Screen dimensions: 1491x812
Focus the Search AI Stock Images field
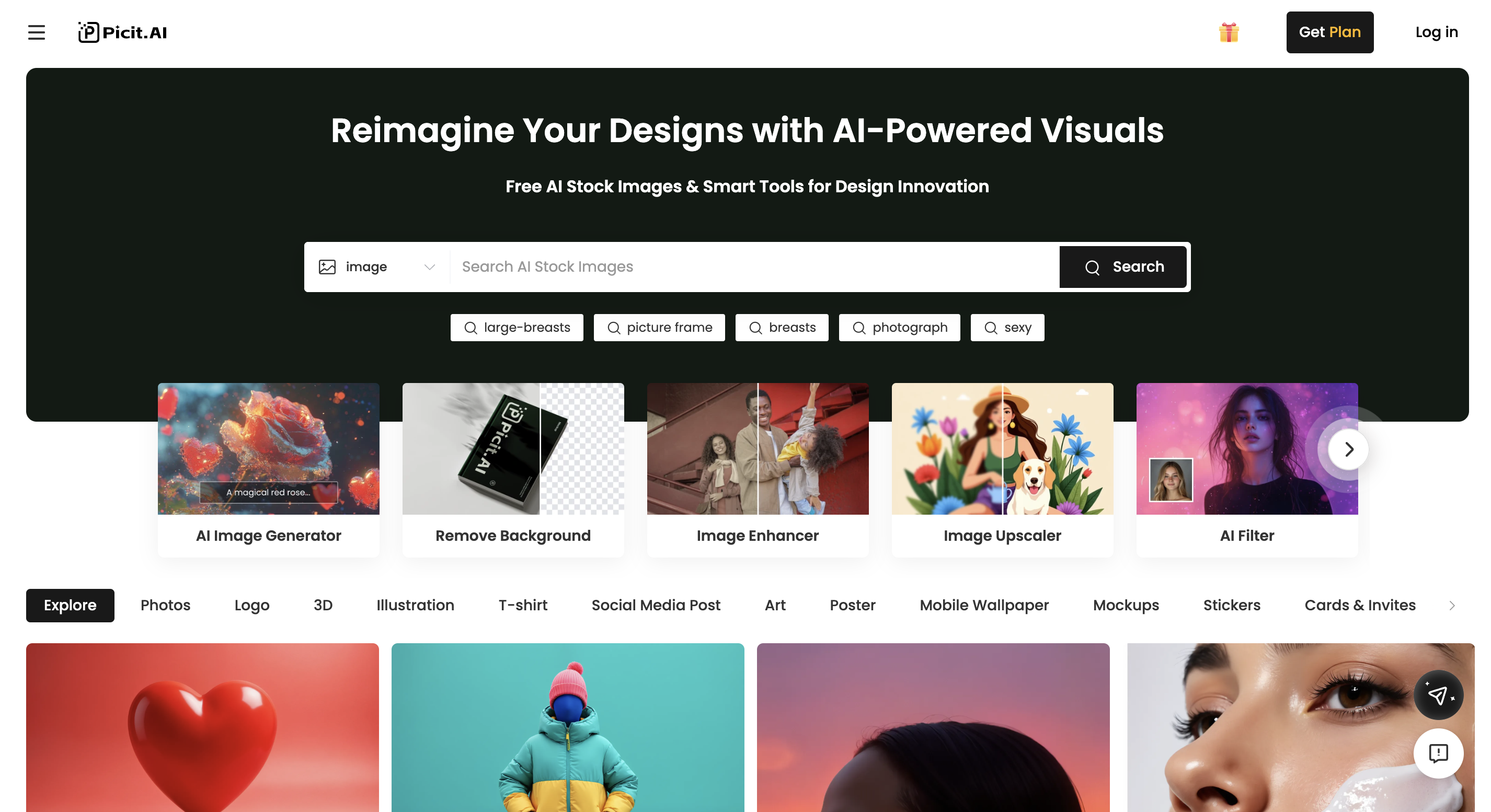point(754,266)
